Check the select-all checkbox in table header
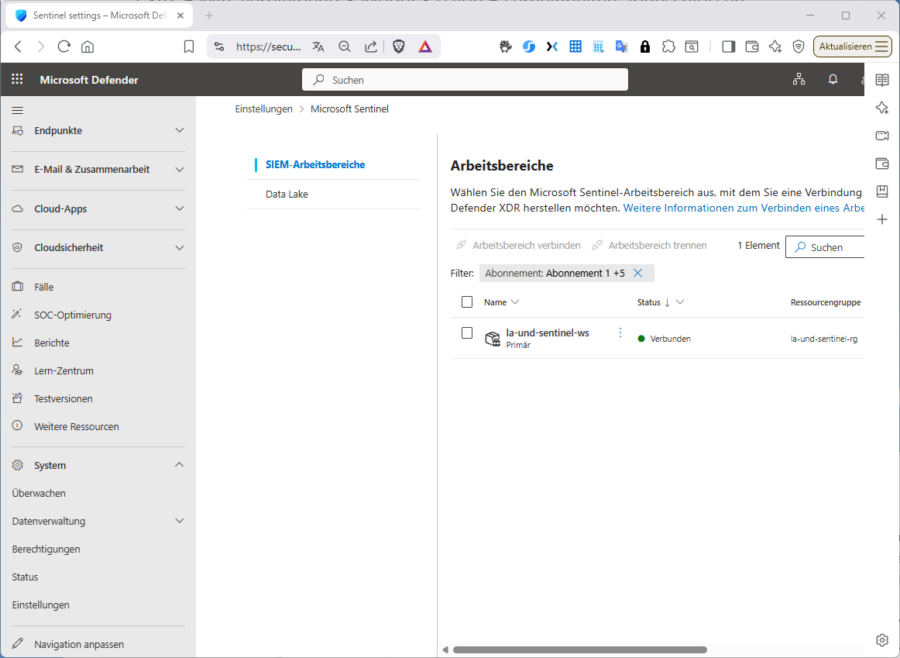The height and width of the screenshot is (658, 900). [x=467, y=302]
